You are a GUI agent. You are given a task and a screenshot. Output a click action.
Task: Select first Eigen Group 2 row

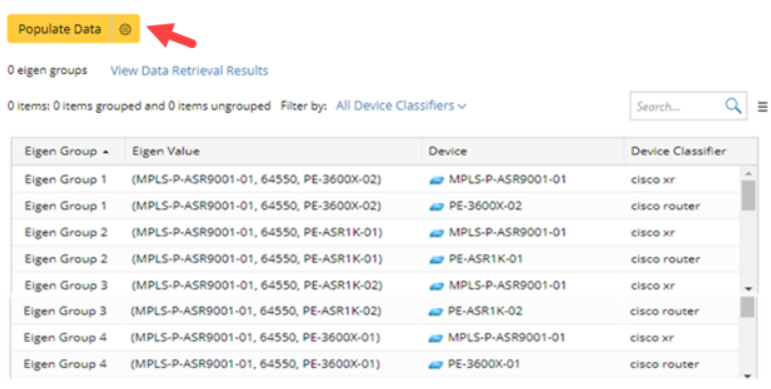(x=376, y=233)
